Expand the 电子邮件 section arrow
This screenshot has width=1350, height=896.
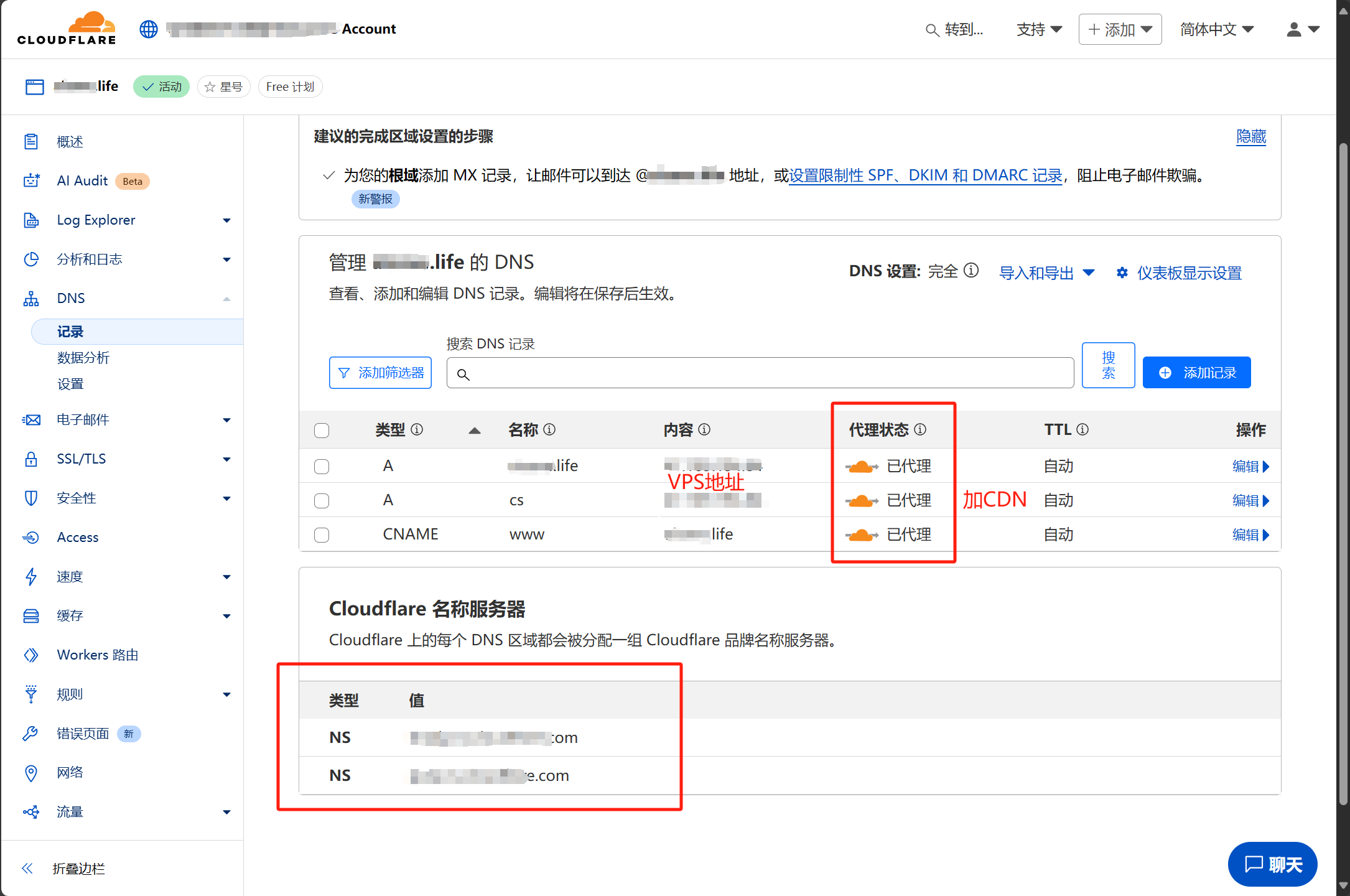coord(227,421)
